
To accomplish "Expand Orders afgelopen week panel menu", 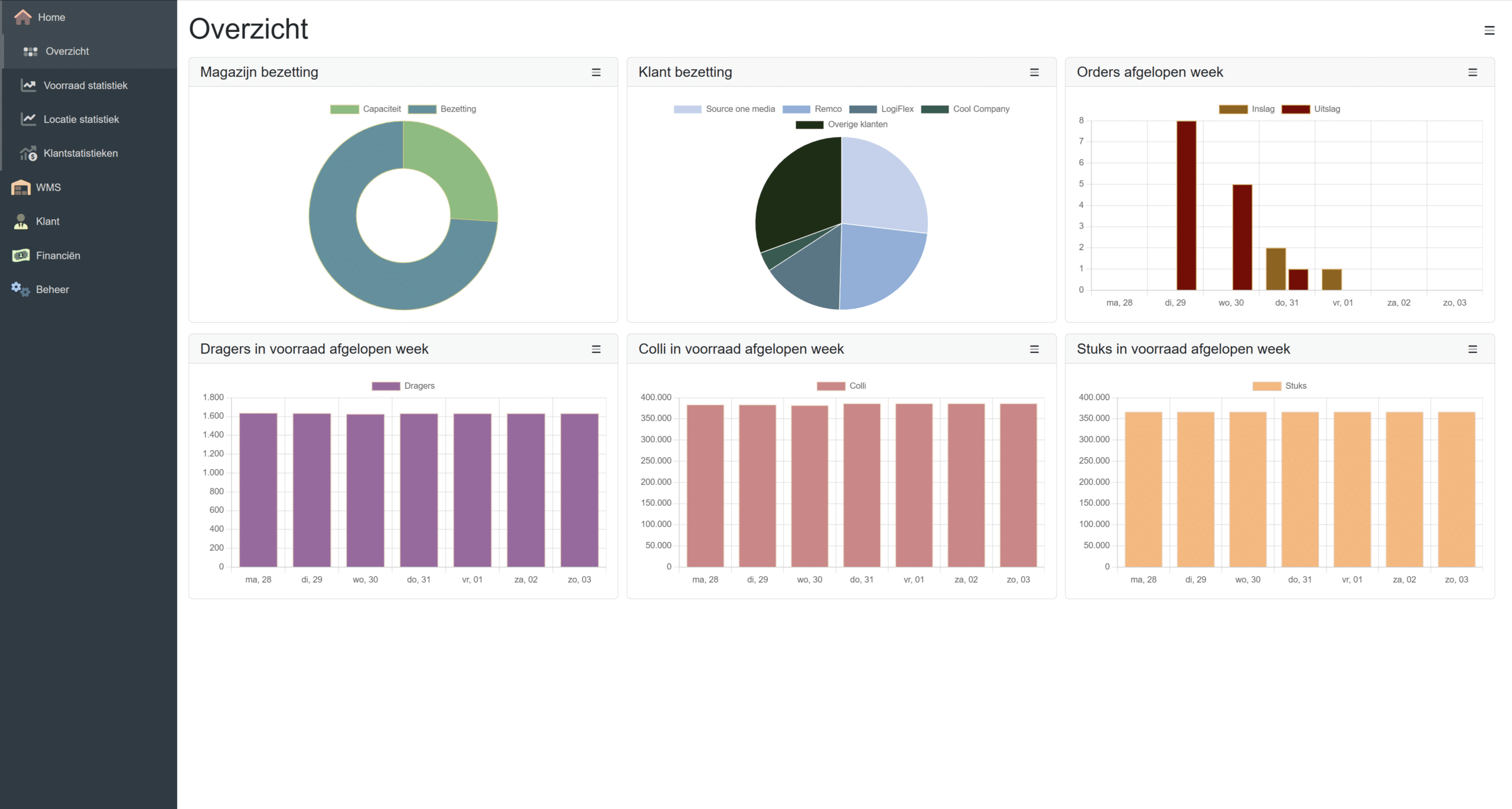I will point(1472,73).
